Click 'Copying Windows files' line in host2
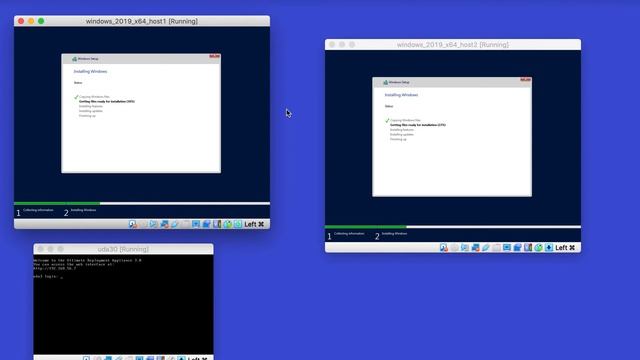Viewport: 640px width, 360px height. point(405,120)
